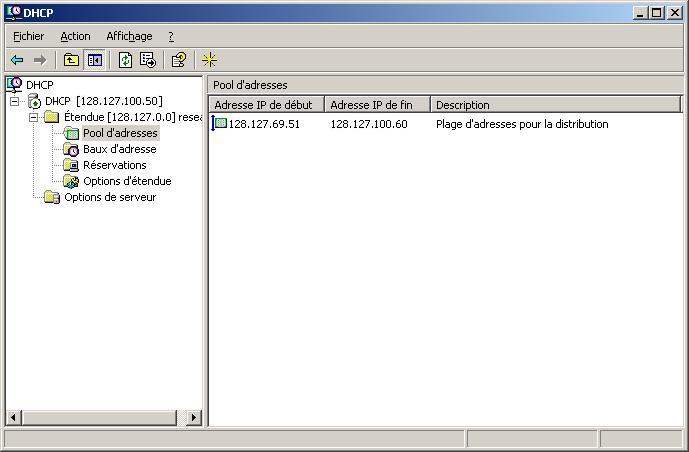
Task: Click end address 128.127.100.60 cell
Action: tap(369, 124)
